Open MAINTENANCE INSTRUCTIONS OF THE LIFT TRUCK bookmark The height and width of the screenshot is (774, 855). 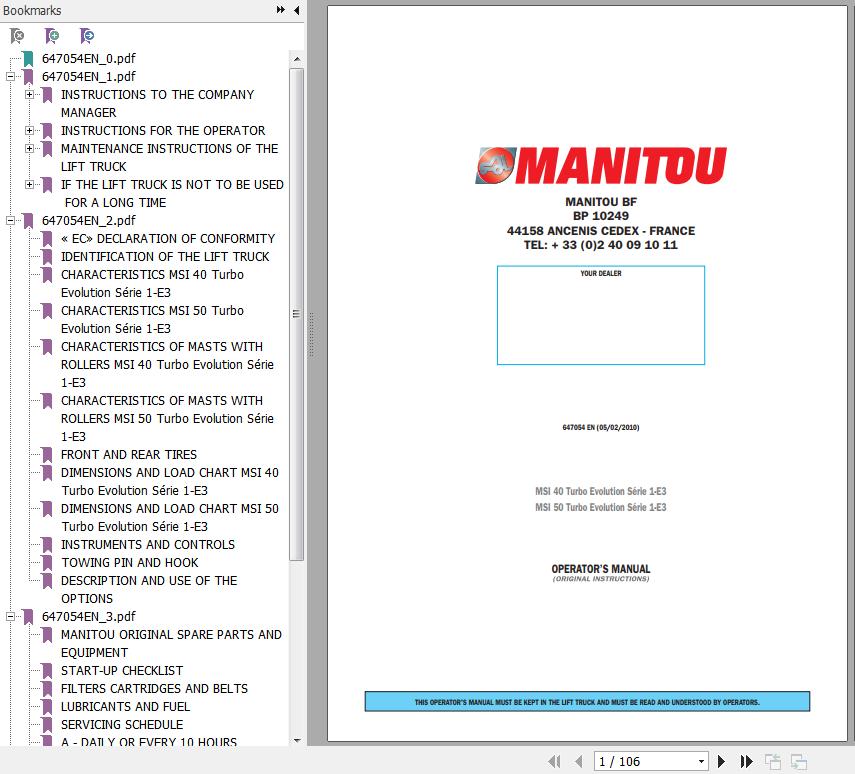point(169,157)
